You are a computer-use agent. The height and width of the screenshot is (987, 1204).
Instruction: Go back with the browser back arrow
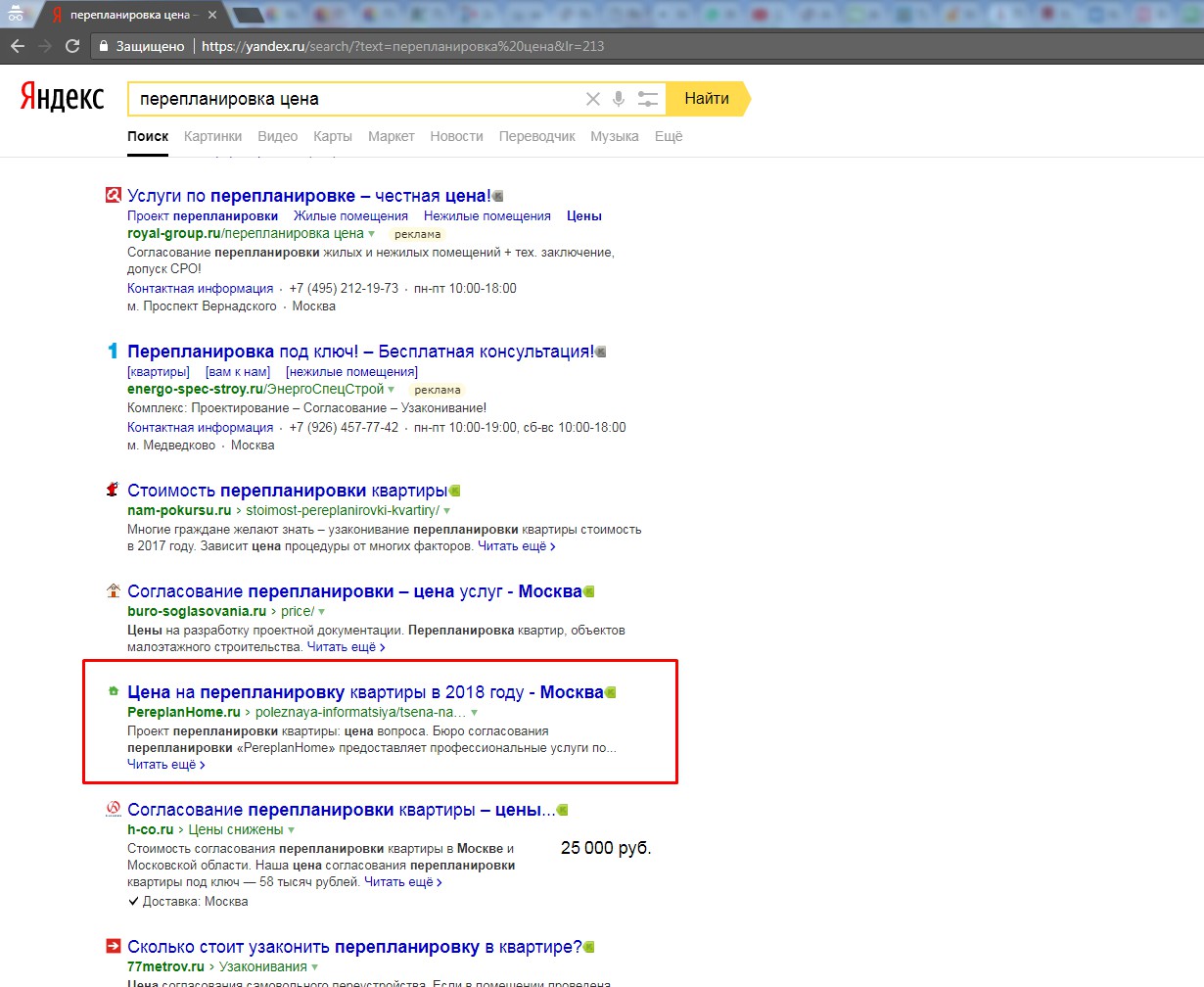(x=17, y=46)
